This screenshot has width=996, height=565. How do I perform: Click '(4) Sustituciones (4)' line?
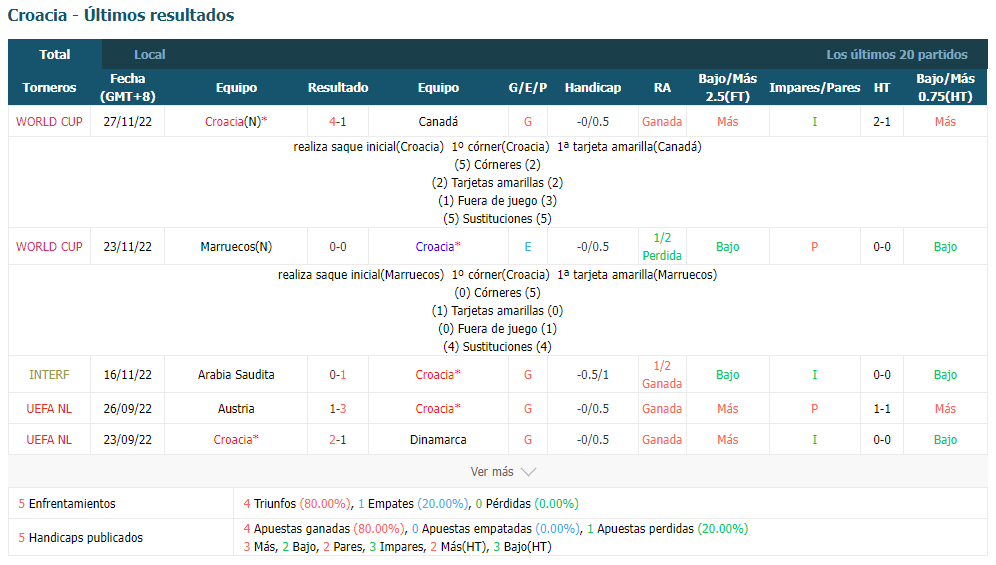click(497, 347)
